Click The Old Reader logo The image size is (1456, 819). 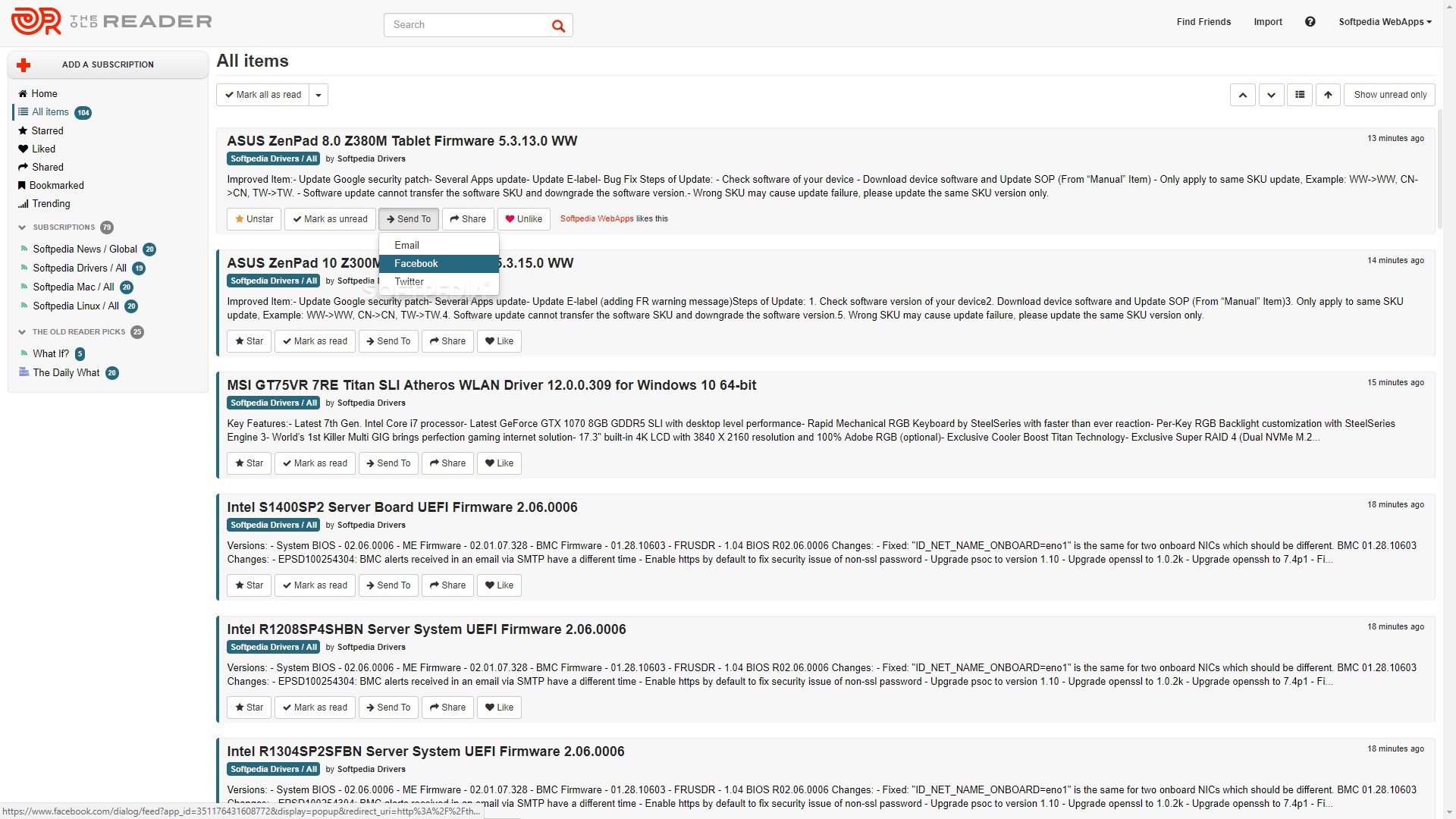[111, 21]
